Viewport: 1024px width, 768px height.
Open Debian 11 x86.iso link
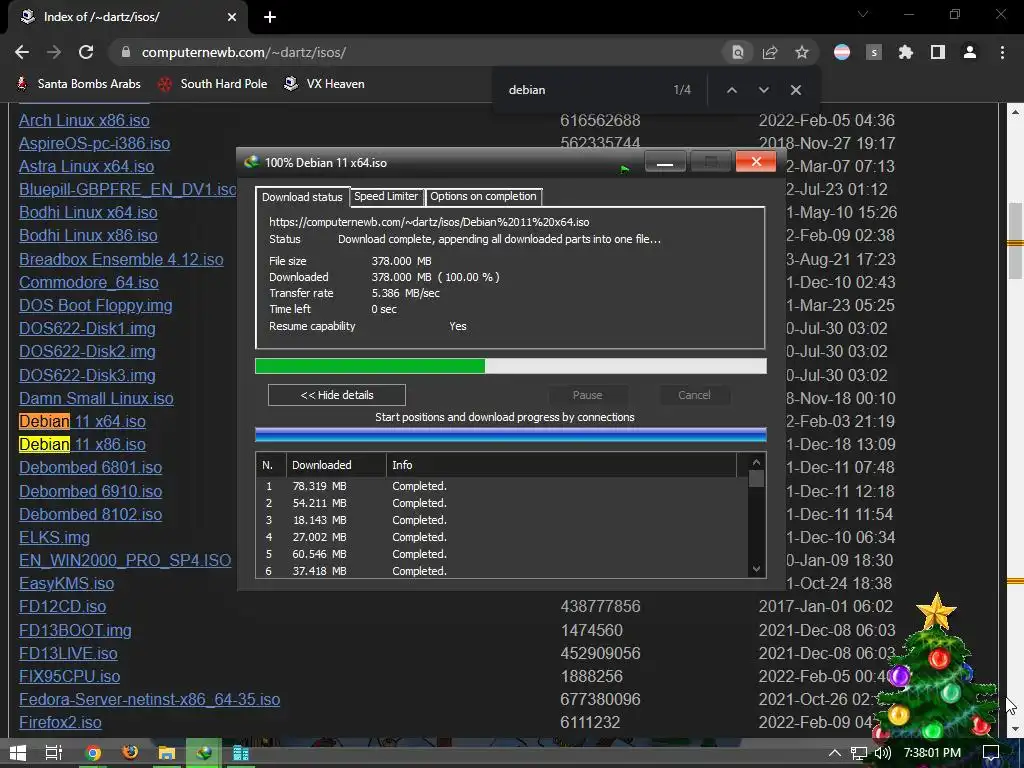point(82,444)
